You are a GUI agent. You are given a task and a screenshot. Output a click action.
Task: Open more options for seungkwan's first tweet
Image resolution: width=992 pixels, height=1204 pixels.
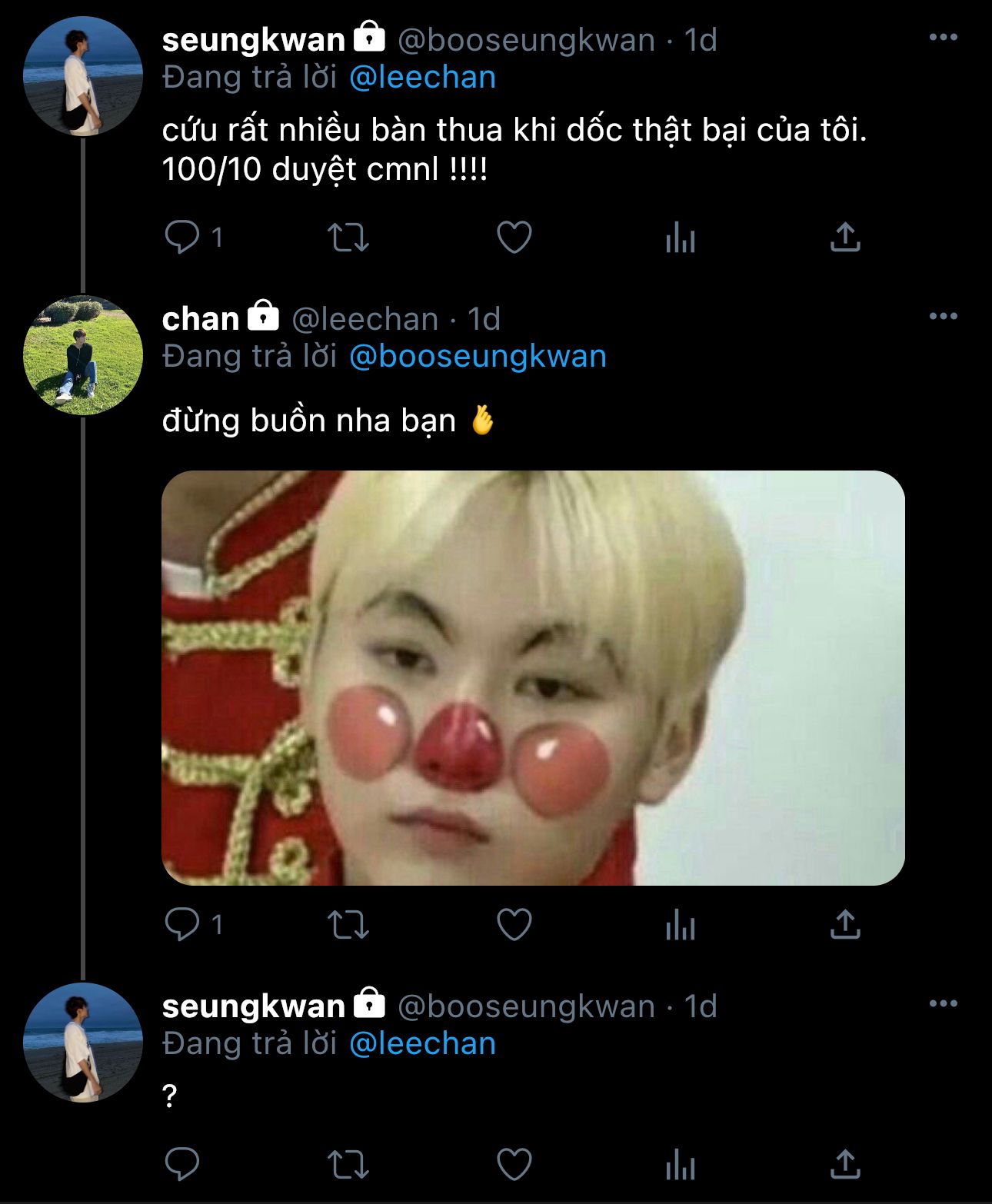pos(943,38)
